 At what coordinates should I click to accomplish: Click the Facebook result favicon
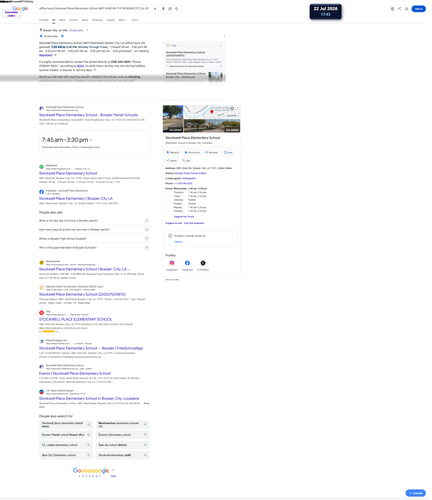41,192
